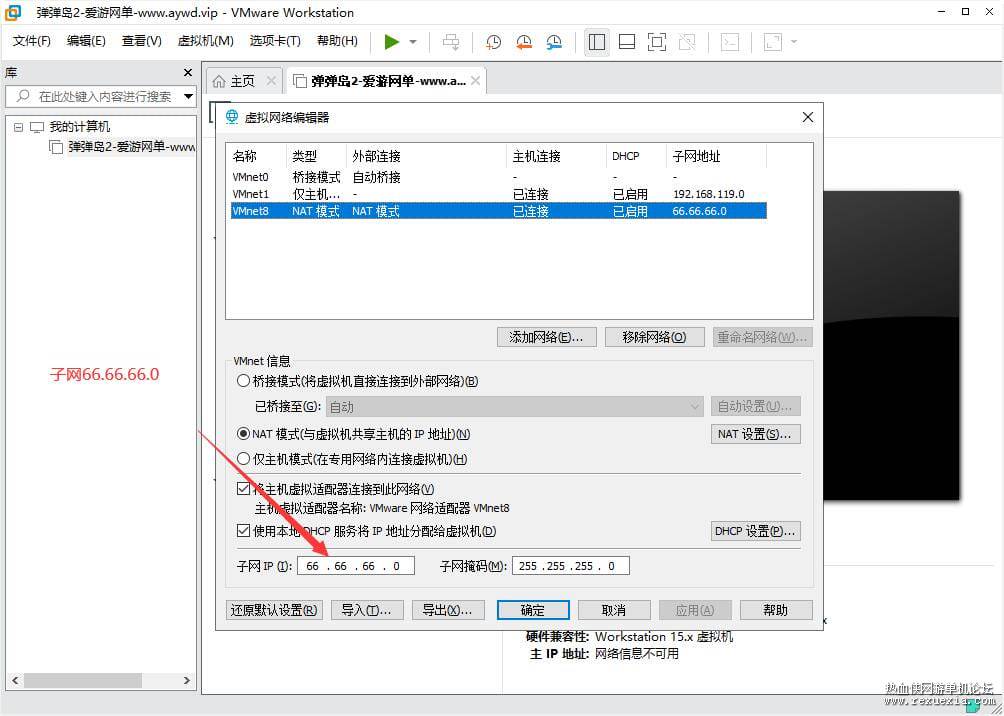Select the 弹弹岛2-爱游网单 VM tree item
This screenshot has width=1004, height=716.
[132, 147]
